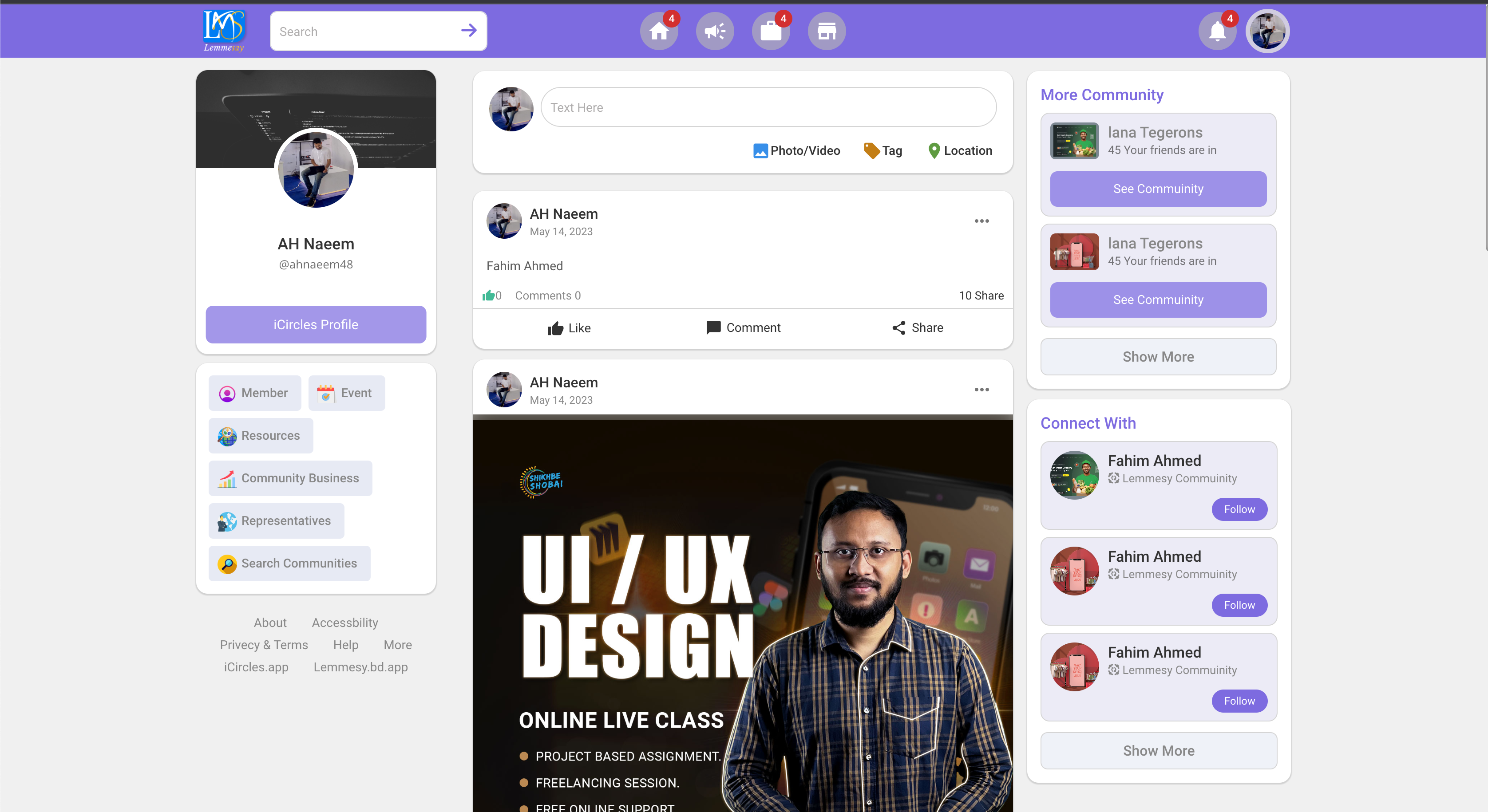
Task: Open the green grocery community thumbnail
Action: click(x=1074, y=141)
